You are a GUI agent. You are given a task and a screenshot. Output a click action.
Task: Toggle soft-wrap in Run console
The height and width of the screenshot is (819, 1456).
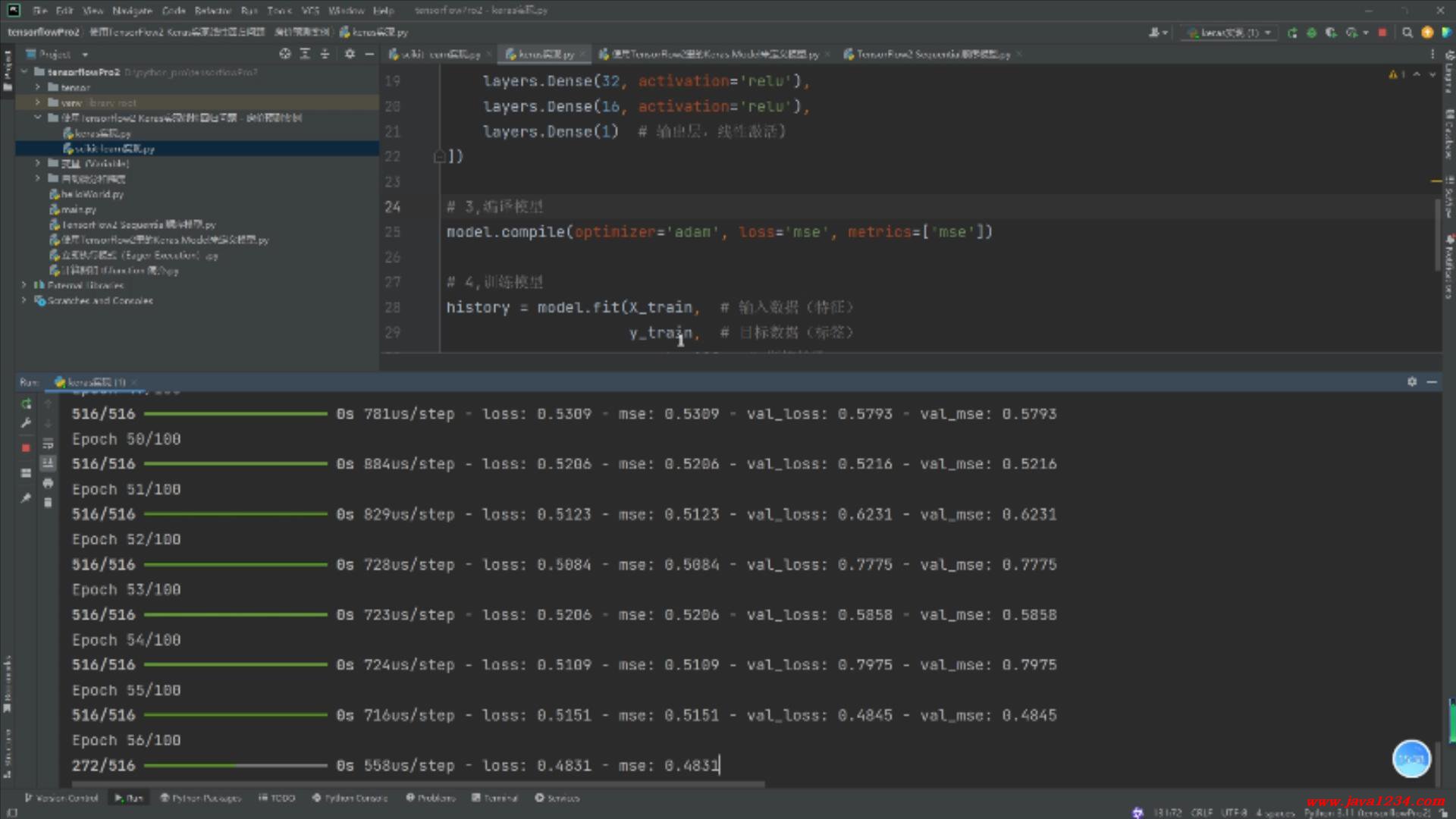point(48,444)
